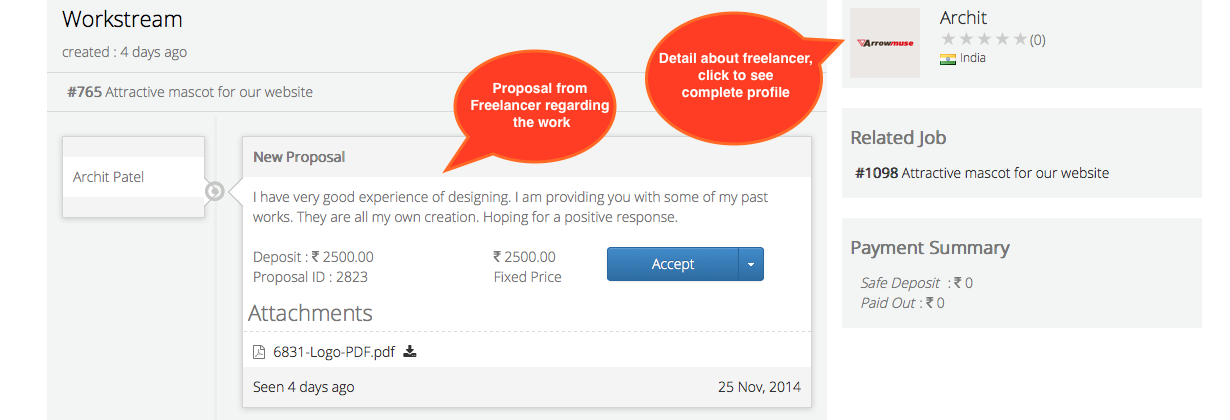Click the timeline circle marker beside Archit Patel
The height and width of the screenshot is (420, 1230).
[x=214, y=191]
